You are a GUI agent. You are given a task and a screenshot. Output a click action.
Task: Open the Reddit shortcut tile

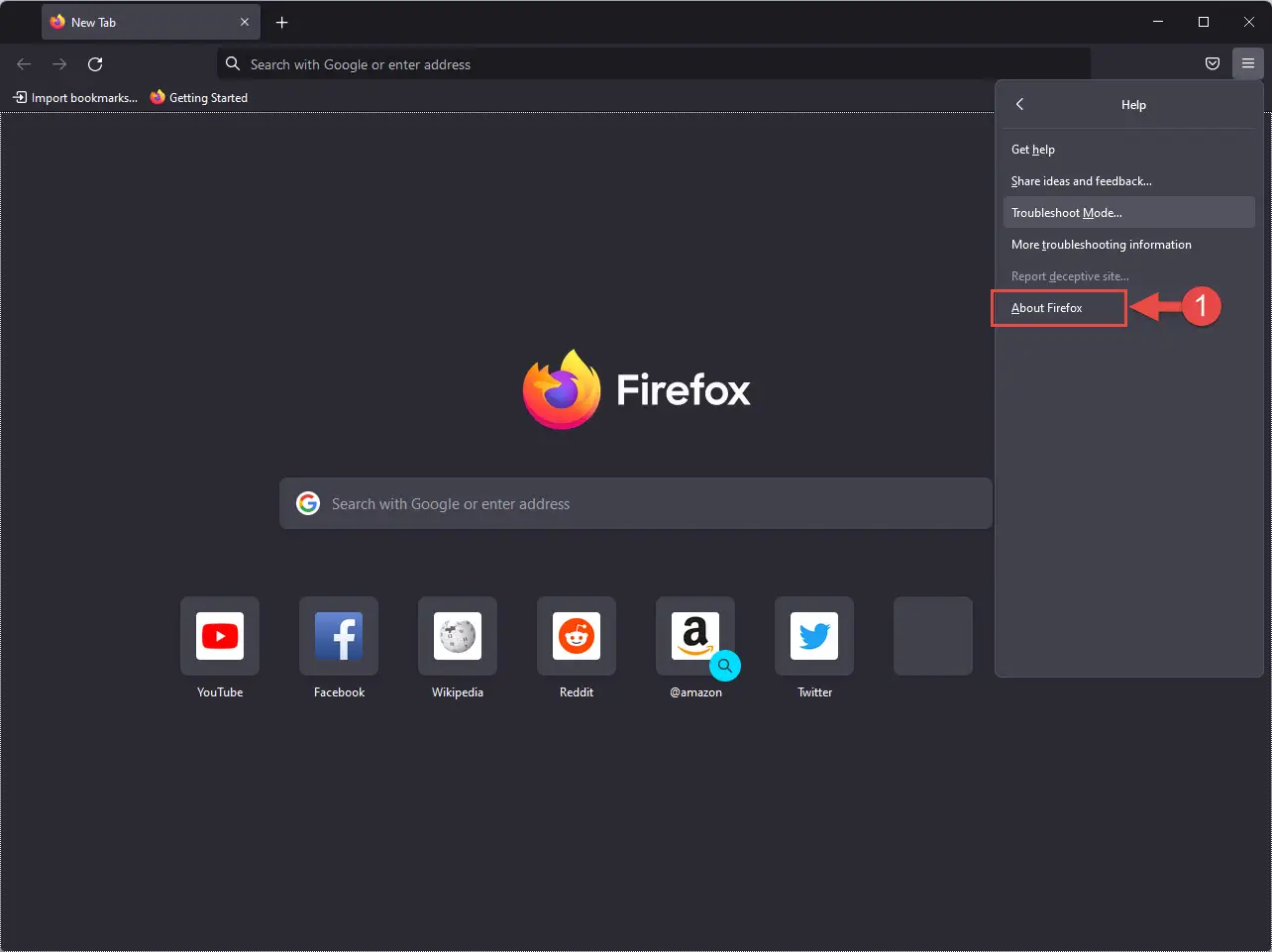577,636
